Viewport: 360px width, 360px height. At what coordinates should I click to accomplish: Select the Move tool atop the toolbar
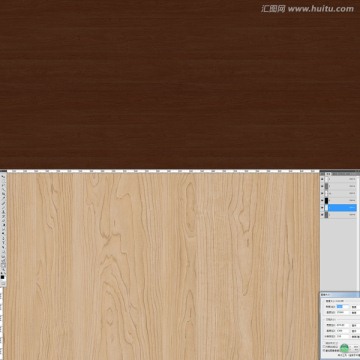click(x=3, y=177)
